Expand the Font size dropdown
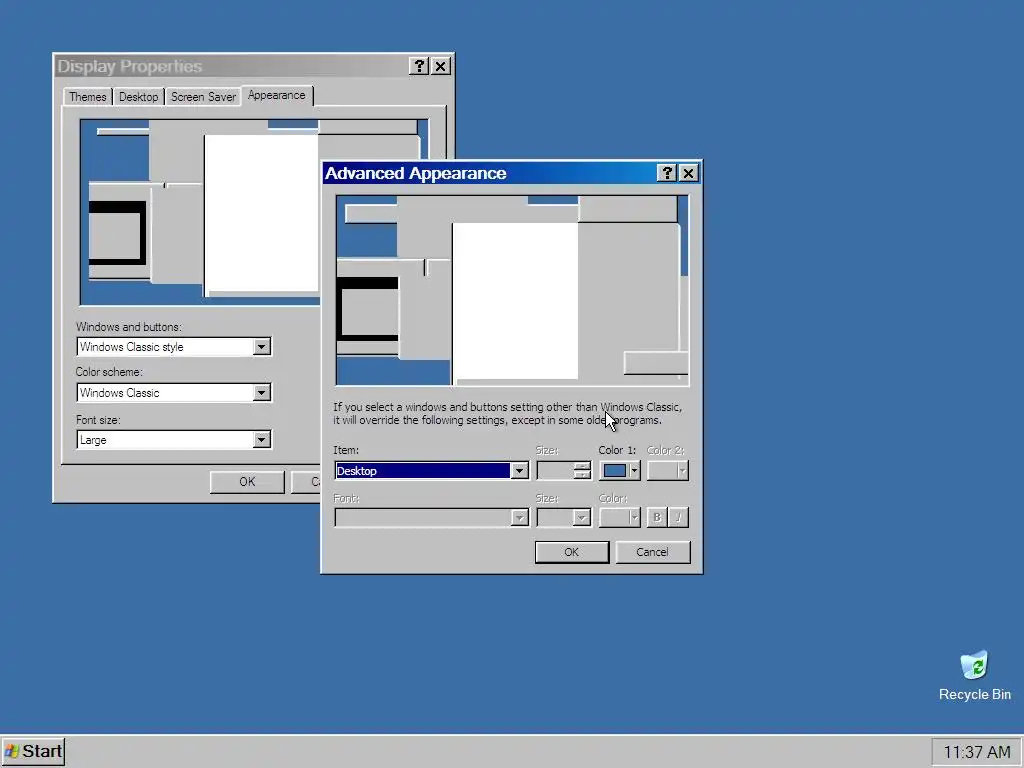 pyautogui.click(x=261, y=440)
